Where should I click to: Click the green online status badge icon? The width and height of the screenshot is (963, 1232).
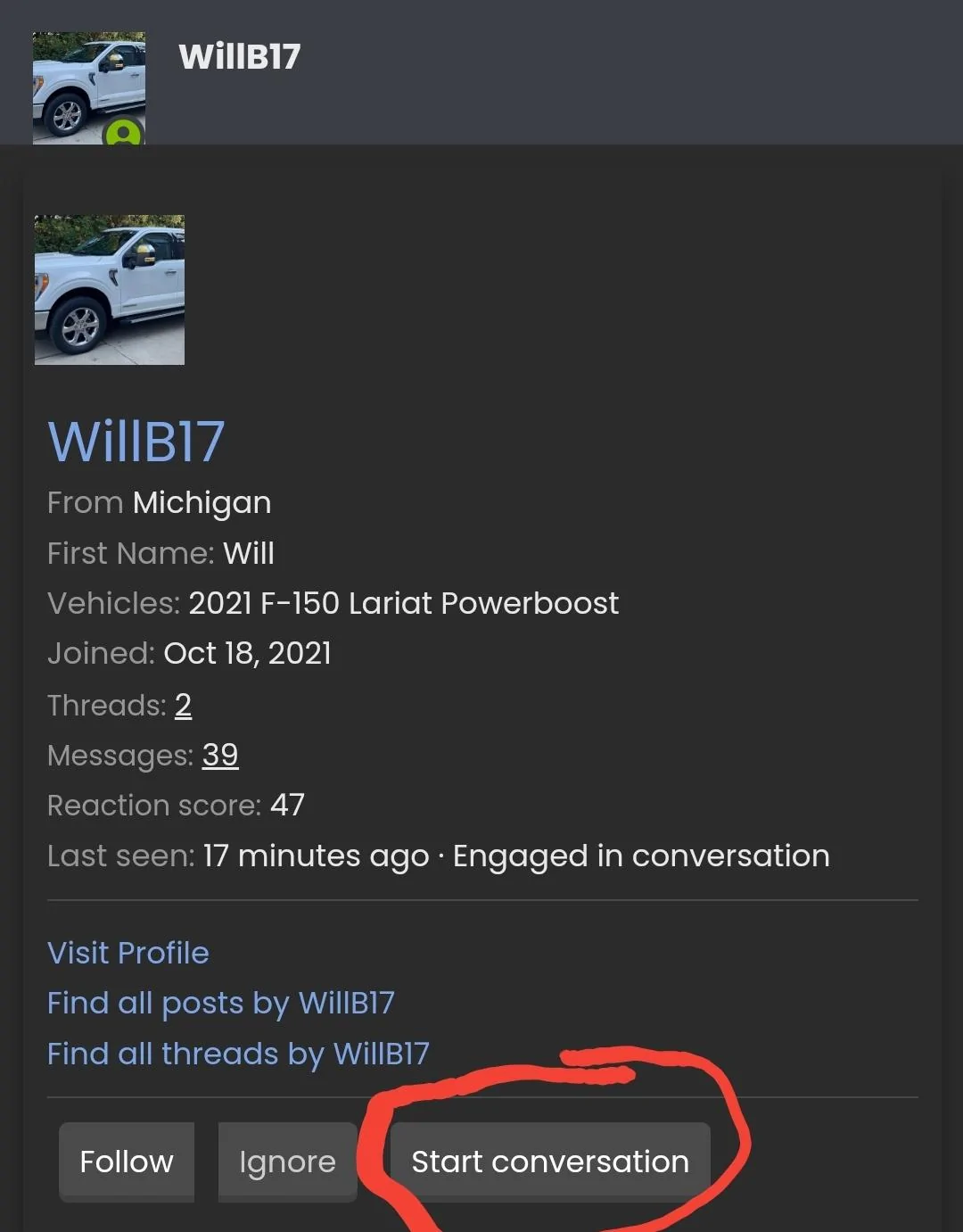[124, 133]
